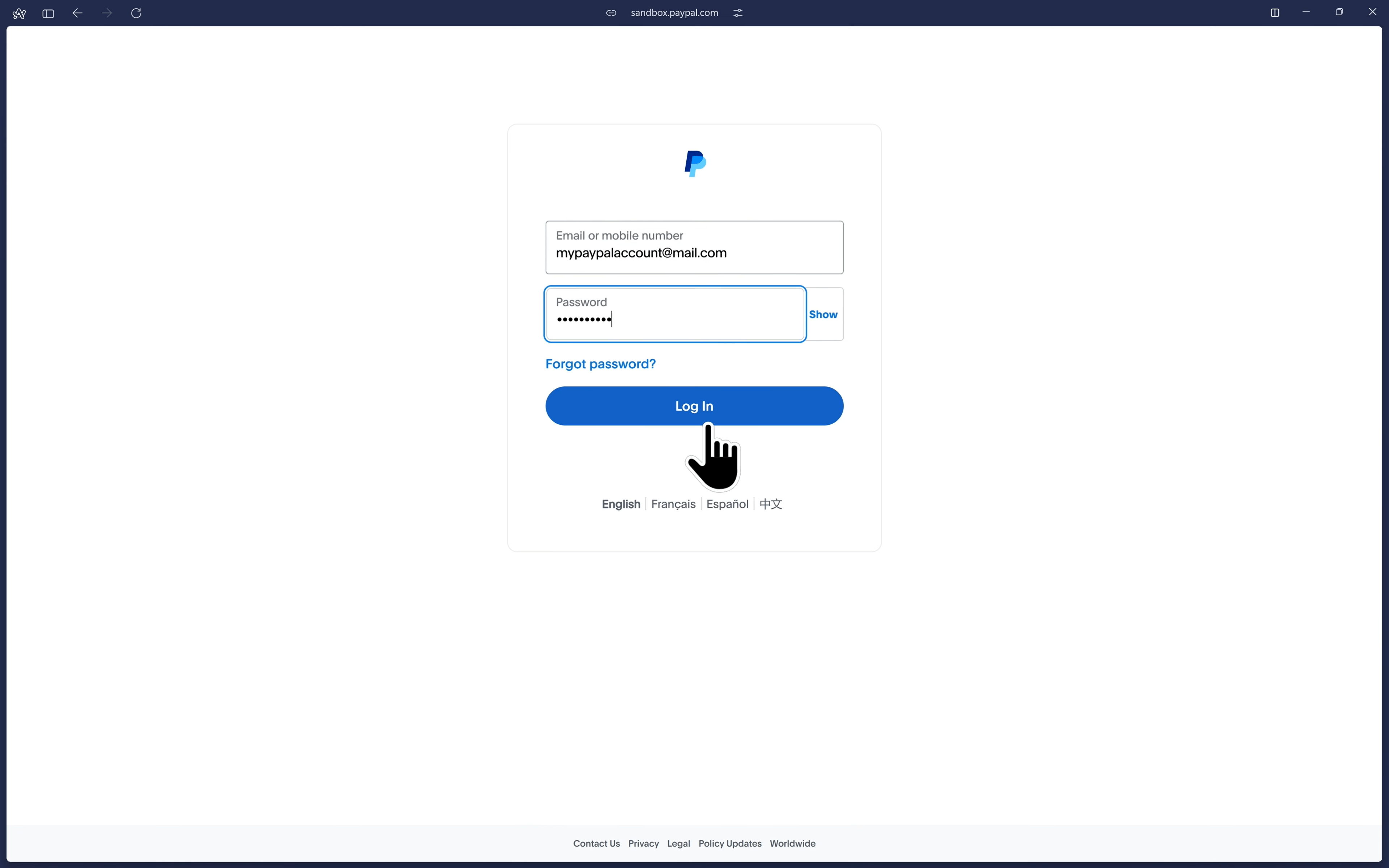
Task: Click the sandbox.paypal.com address bar
Action: pos(674,13)
